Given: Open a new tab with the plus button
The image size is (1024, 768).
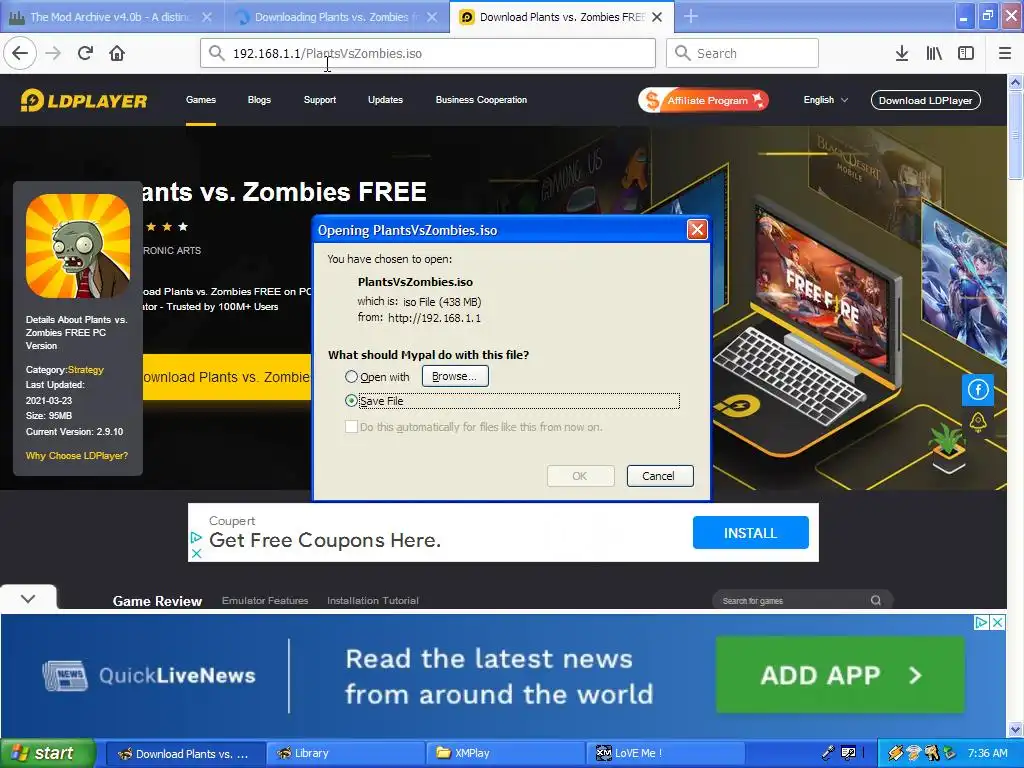Looking at the screenshot, I should [x=690, y=17].
